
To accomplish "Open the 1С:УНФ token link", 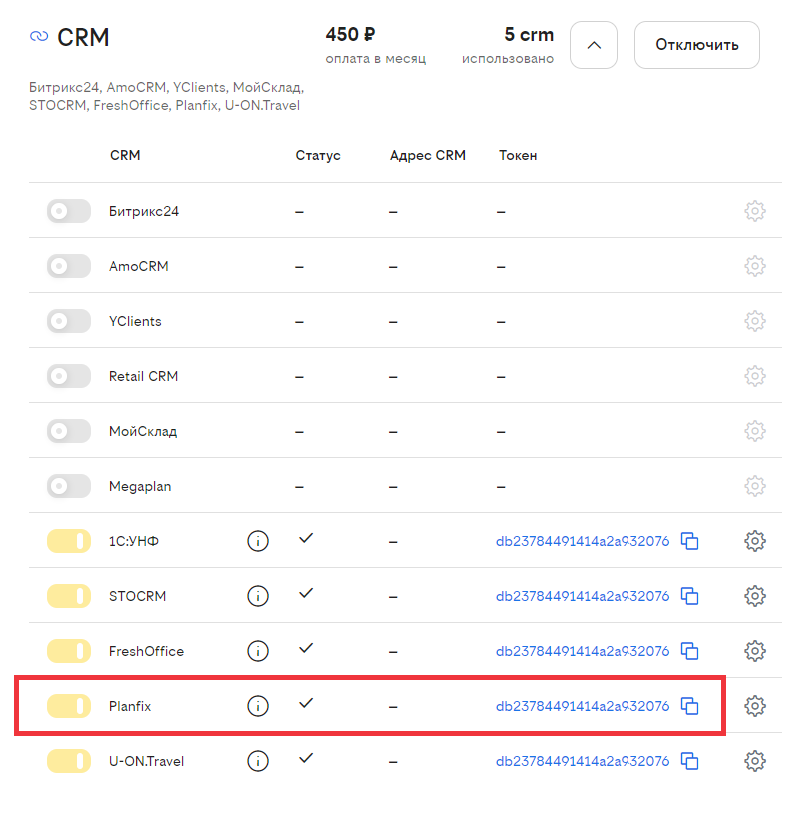I will click(582, 541).
